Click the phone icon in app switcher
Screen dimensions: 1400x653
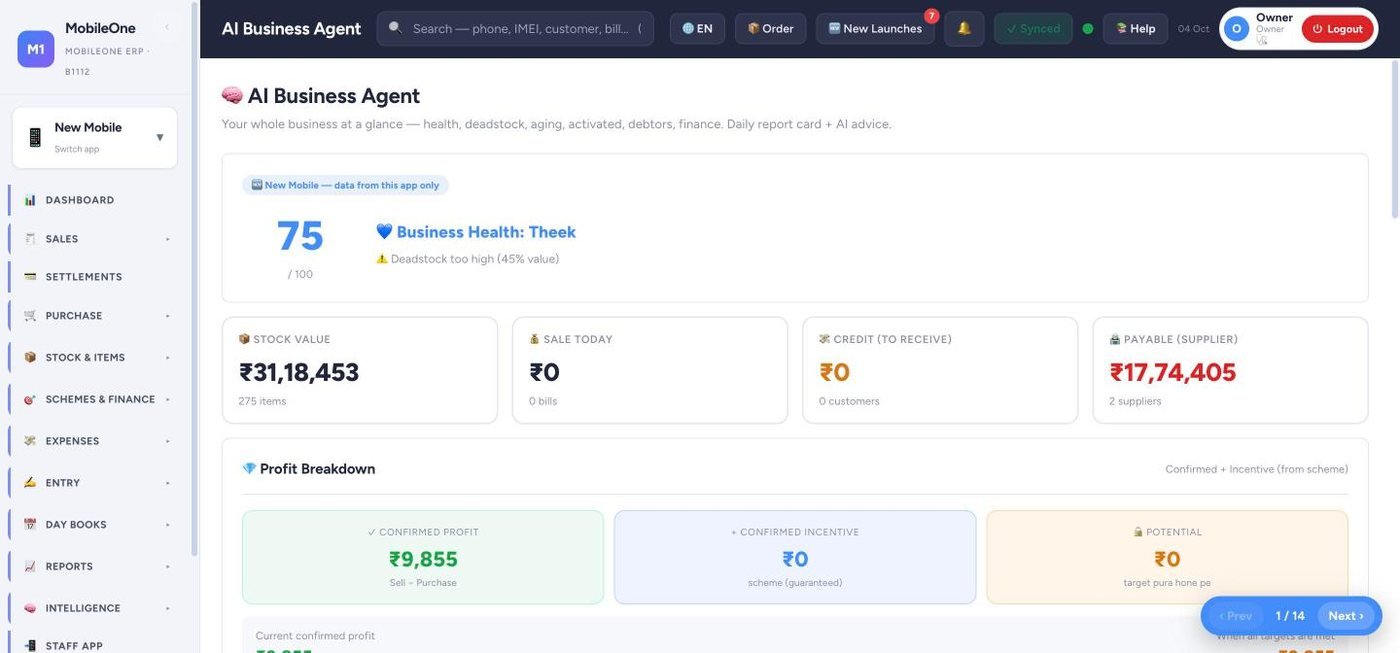(x=35, y=137)
